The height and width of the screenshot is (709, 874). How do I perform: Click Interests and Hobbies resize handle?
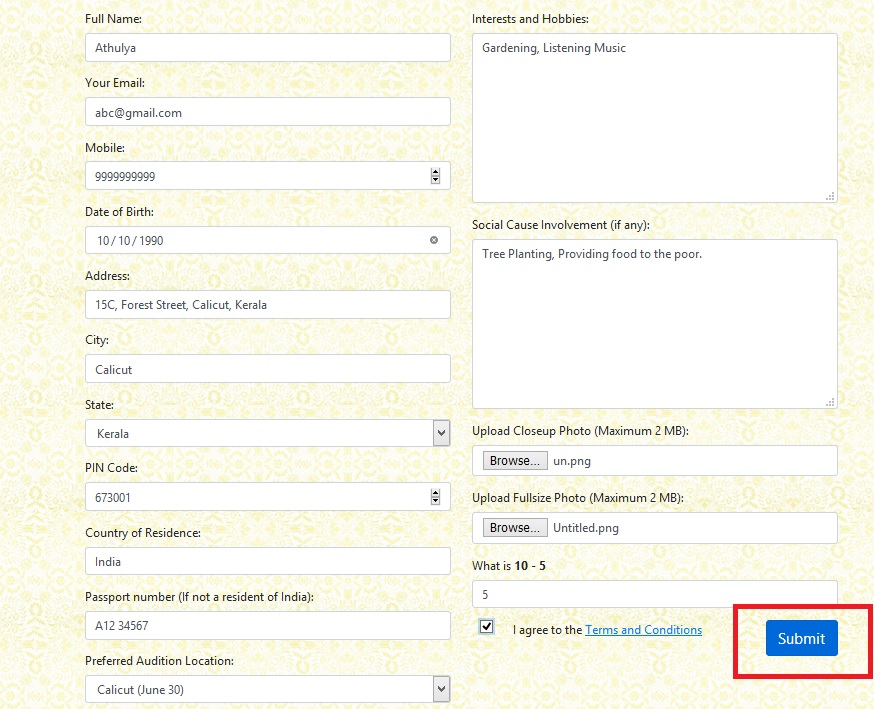(830, 196)
